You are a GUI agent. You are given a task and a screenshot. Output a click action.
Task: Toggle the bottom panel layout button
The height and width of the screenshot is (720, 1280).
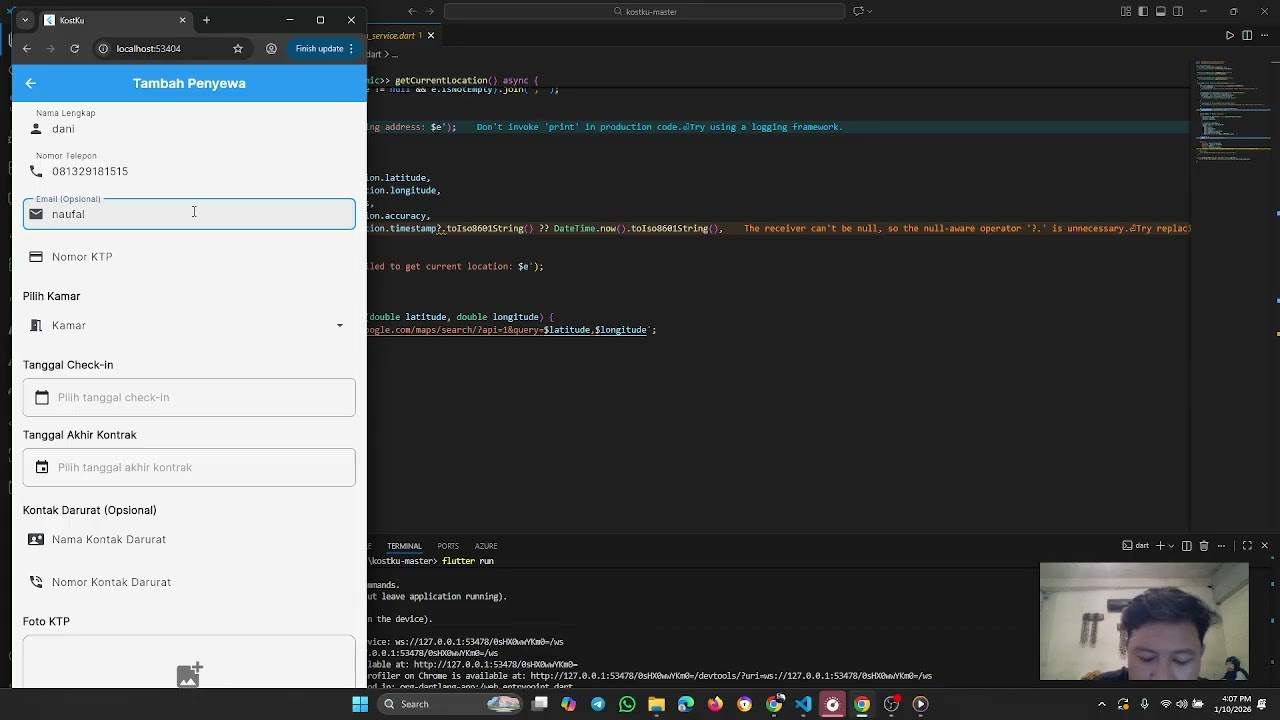1161,12
